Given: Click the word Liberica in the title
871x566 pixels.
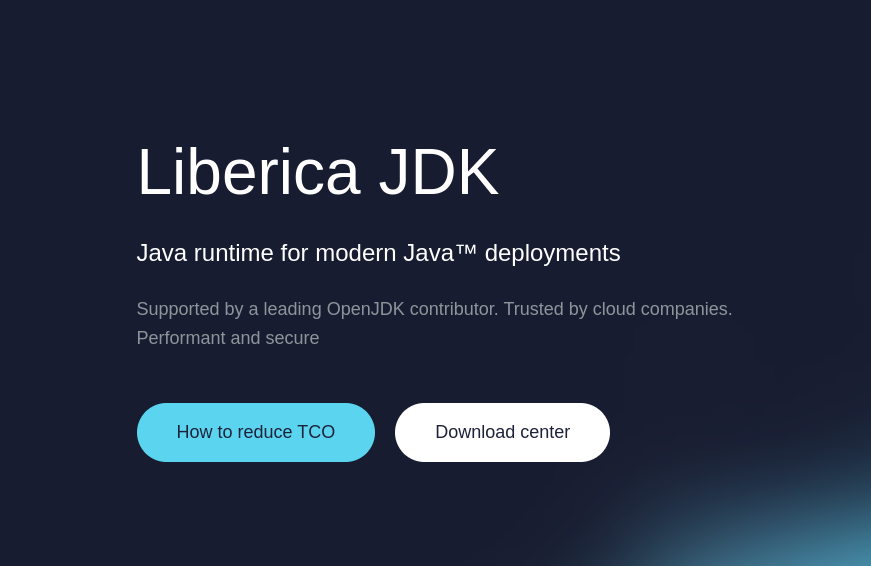Looking at the screenshot, I should (x=248, y=172).
